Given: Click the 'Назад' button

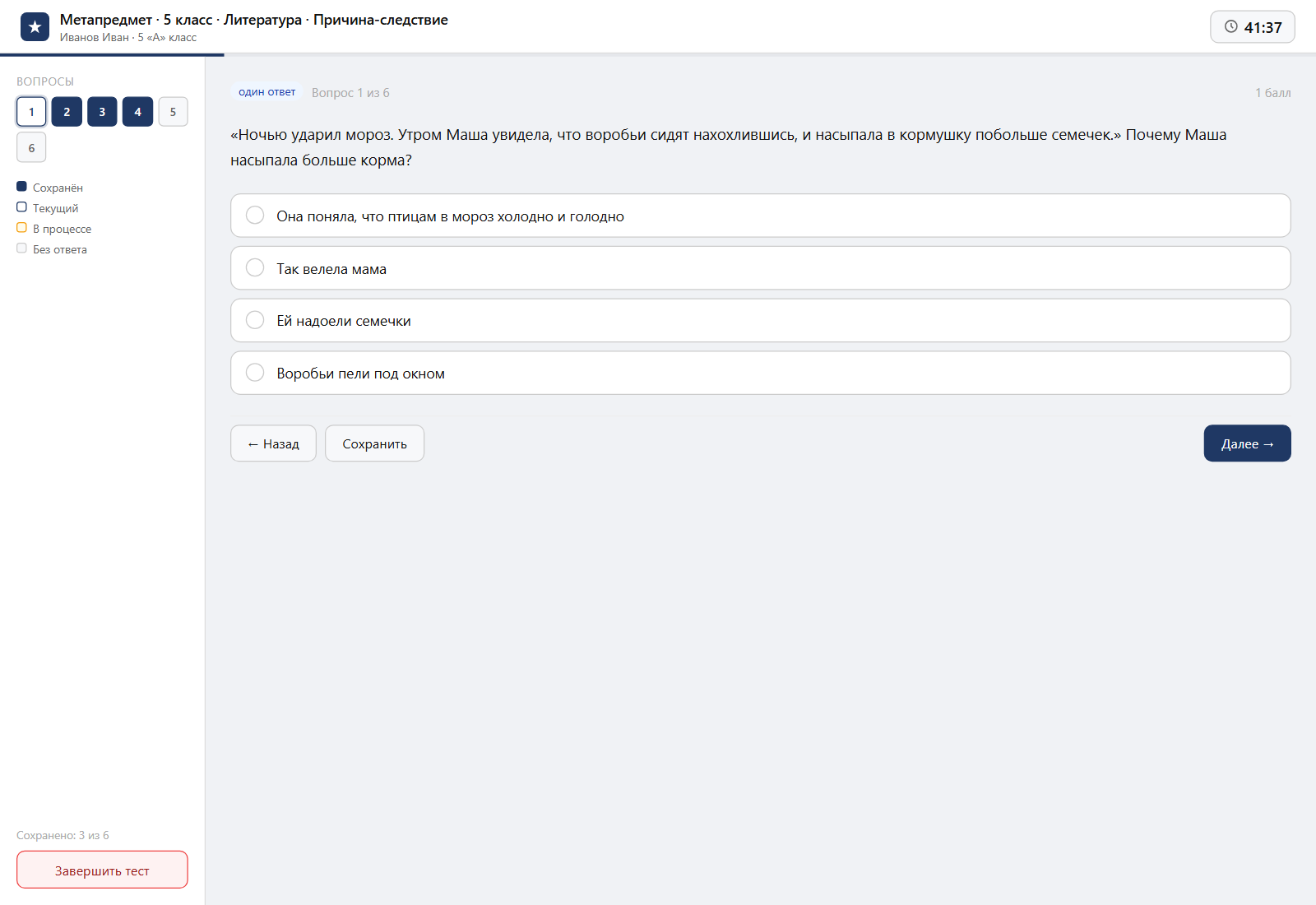Looking at the screenshot, I should coord(273,443).
